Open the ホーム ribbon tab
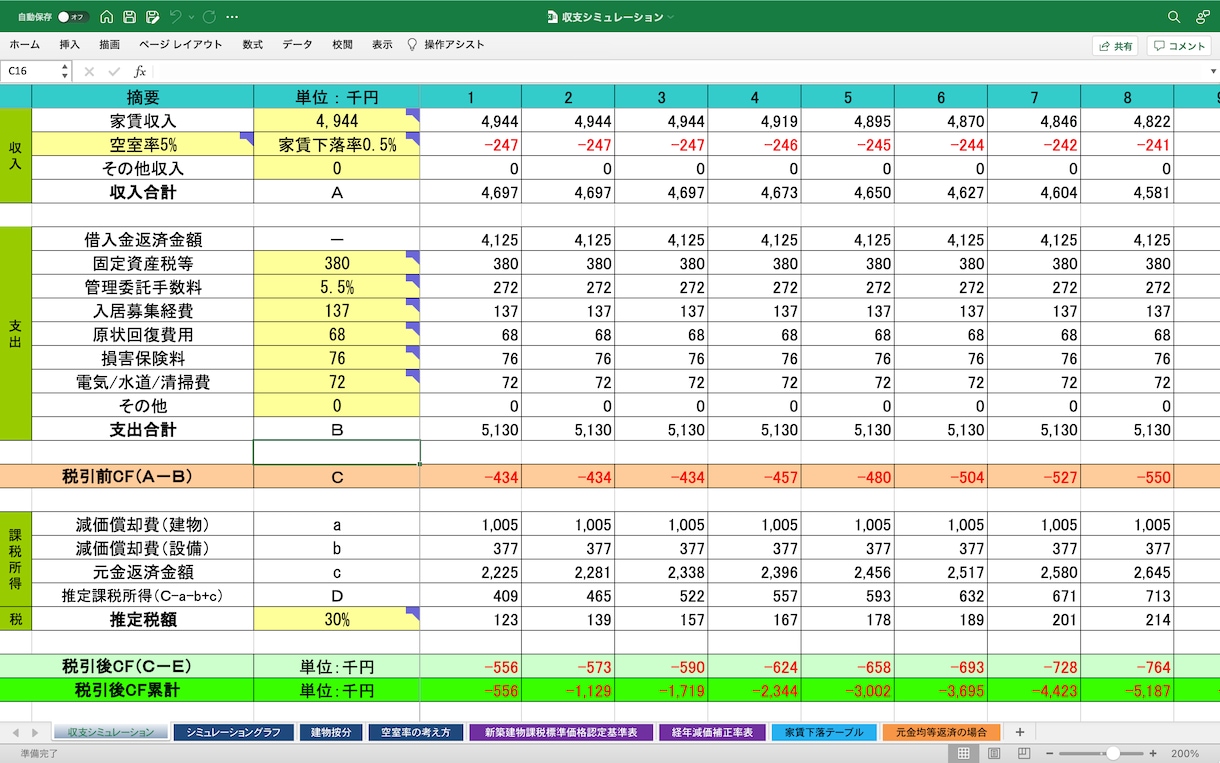Viewport: 1220px width, 763px height. pos(25,45)
